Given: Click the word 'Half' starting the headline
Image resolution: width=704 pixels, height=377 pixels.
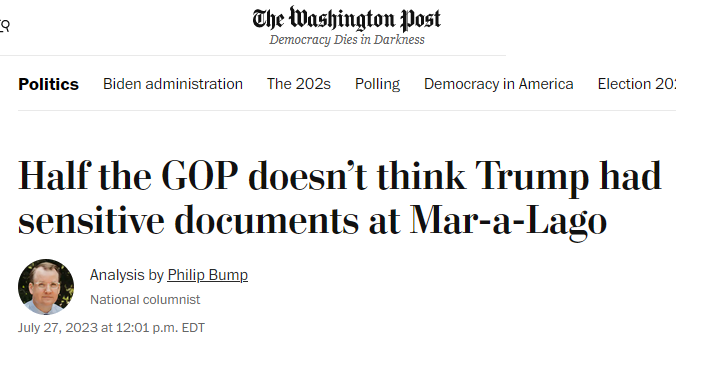Looking at the screenshot, I should click(x=54, y=175).
